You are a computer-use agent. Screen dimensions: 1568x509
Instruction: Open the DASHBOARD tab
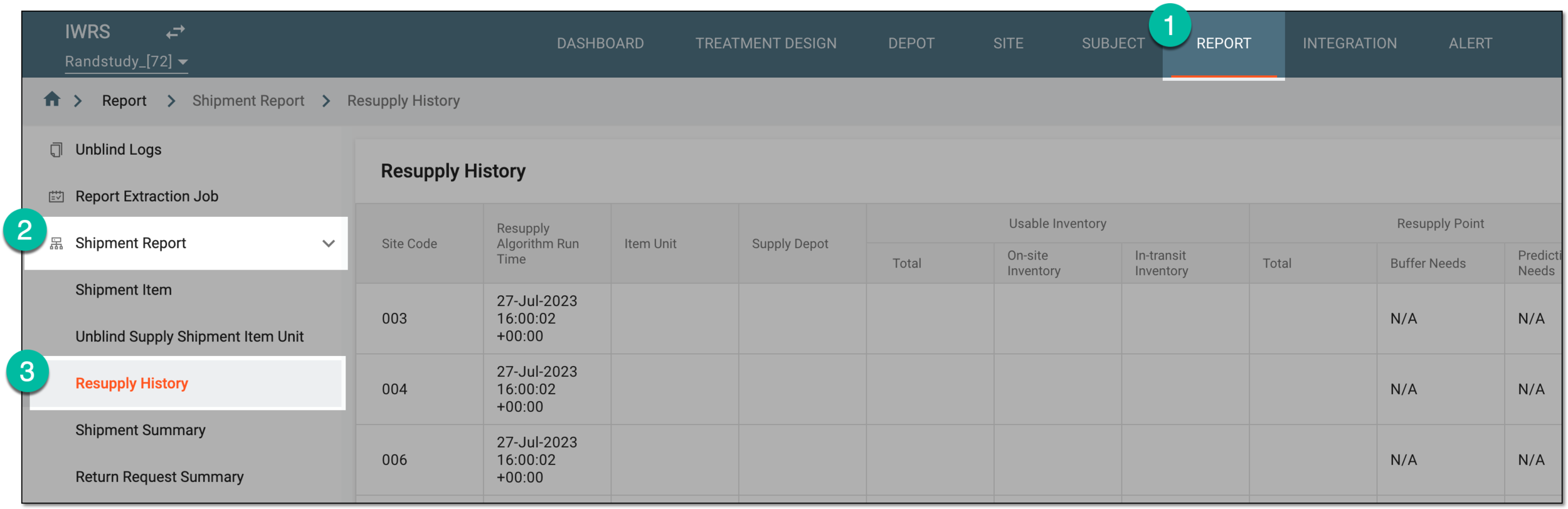click(600, 43)
